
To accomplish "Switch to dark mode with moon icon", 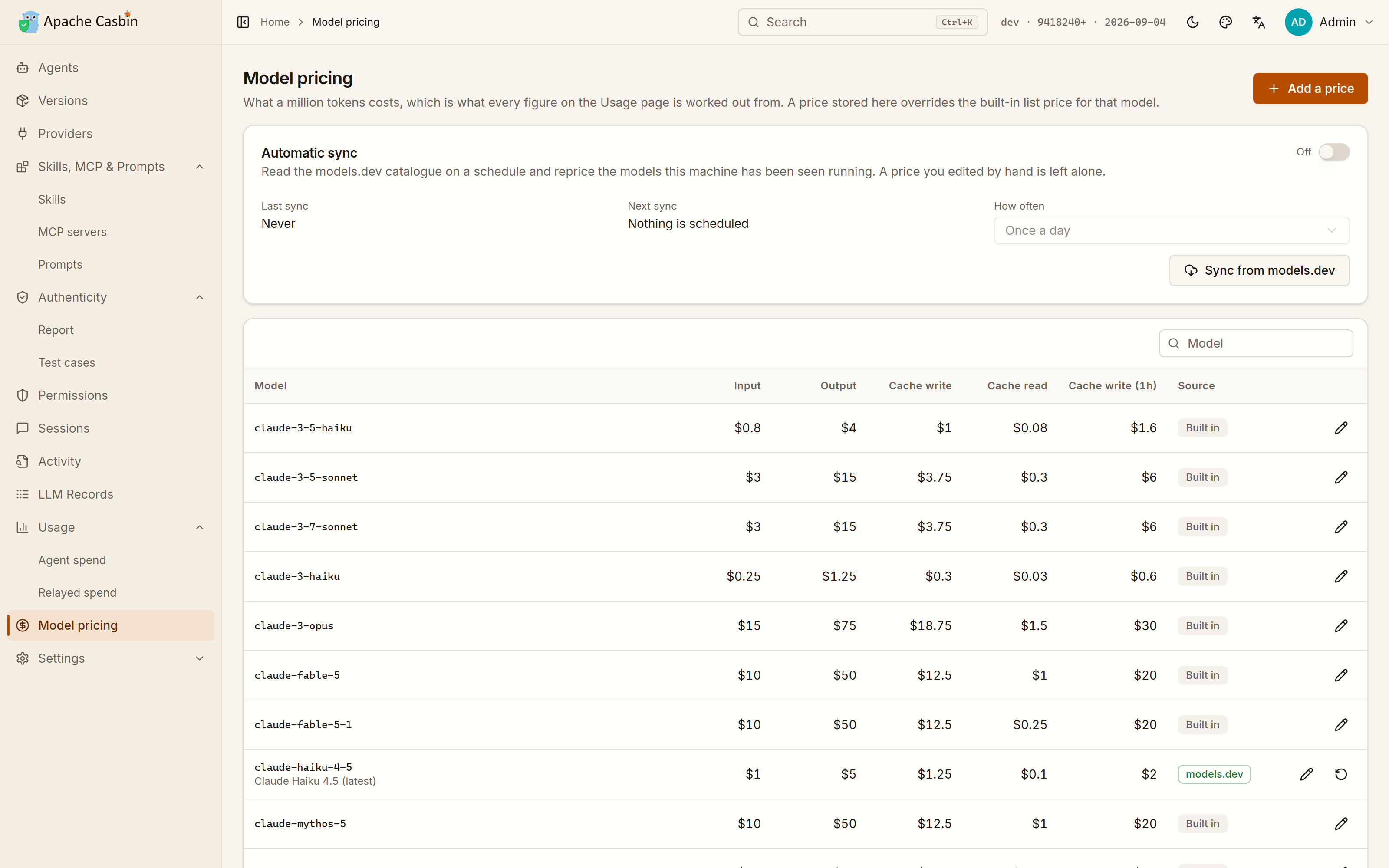I will (x=1192, y=22).
